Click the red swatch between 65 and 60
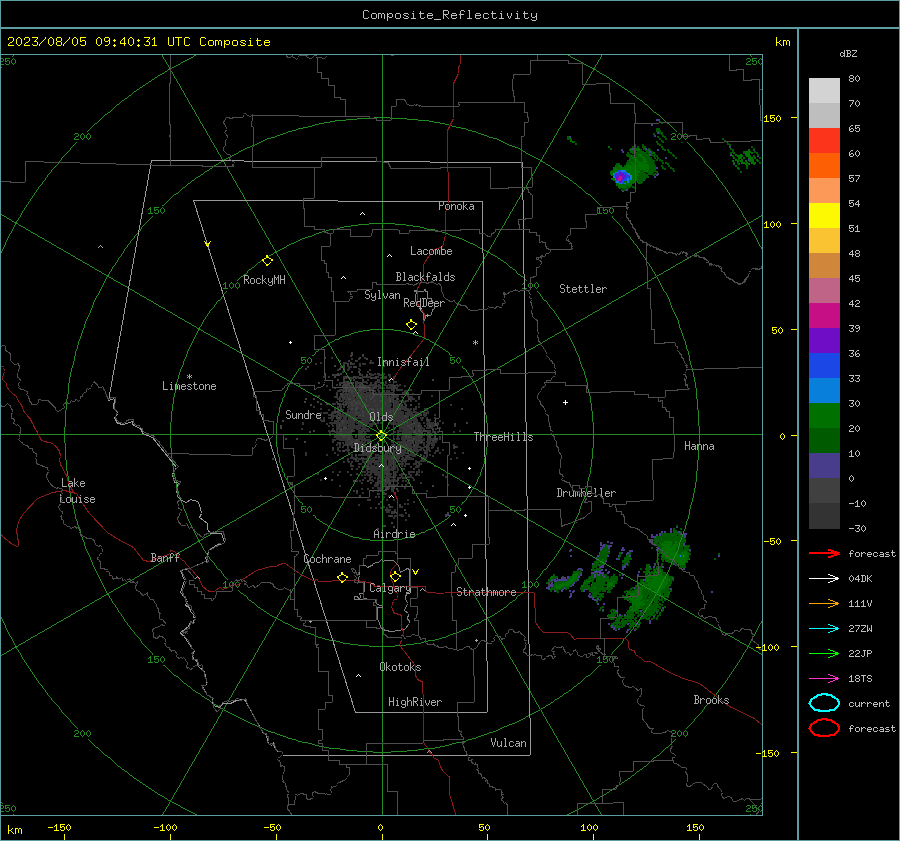The height and width of the screenshot is (841, 900). [824, 141]
